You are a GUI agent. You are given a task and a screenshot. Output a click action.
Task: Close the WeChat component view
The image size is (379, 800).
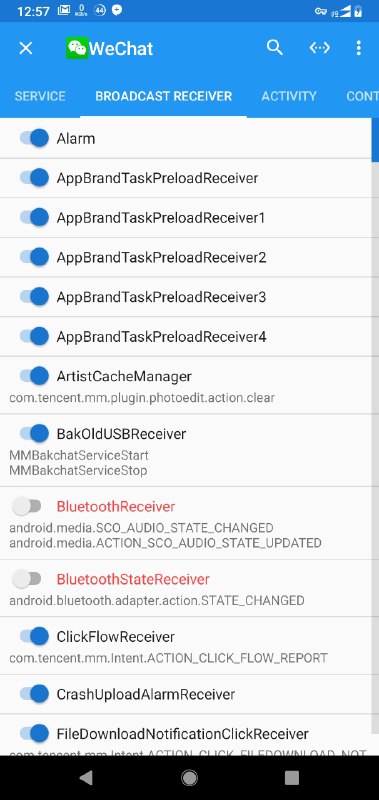26,48
